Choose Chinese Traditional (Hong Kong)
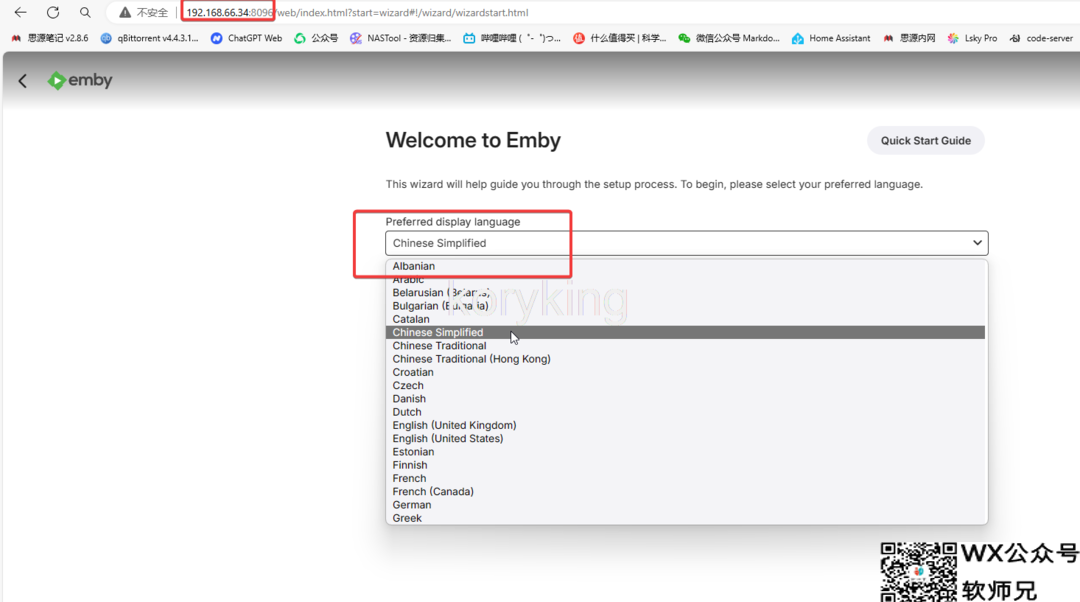1080x602 pixels. (685, 359)
